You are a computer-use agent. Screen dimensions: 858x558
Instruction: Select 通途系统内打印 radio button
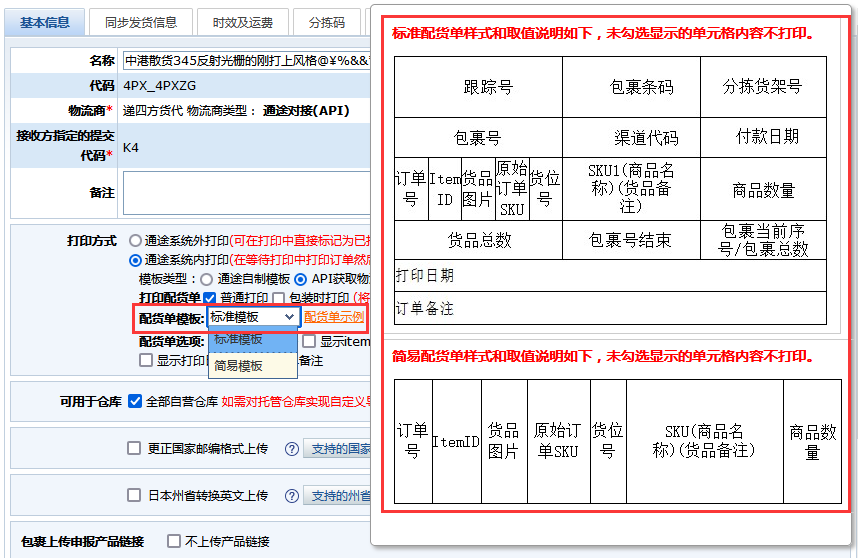pos(135,260)
